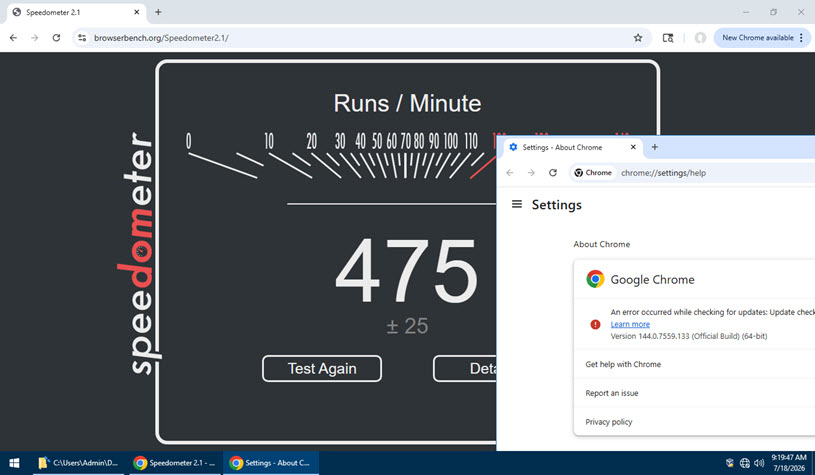The width and height of the screenshot is (815, 475).
Task: Click the Google Chrome heading in About card
Action: pos(652,280)
